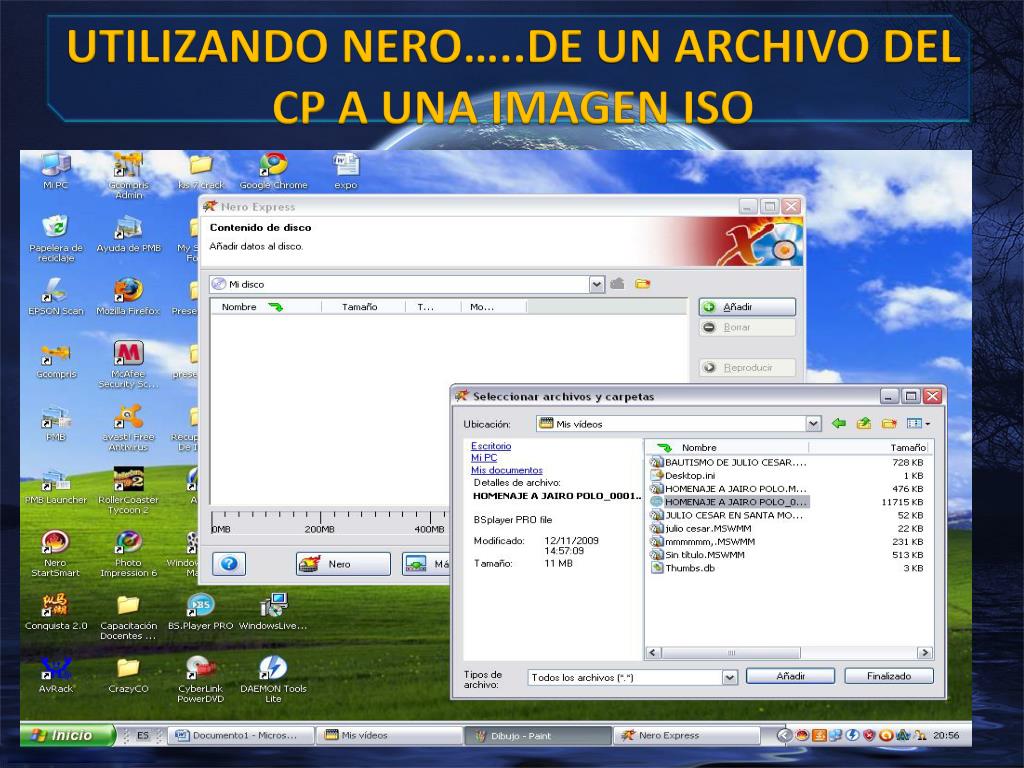The width and height of the screenshot is (1024, 768).
Task: Select julio cesar.MSWMM file
Action: click(x=787, y=528)
